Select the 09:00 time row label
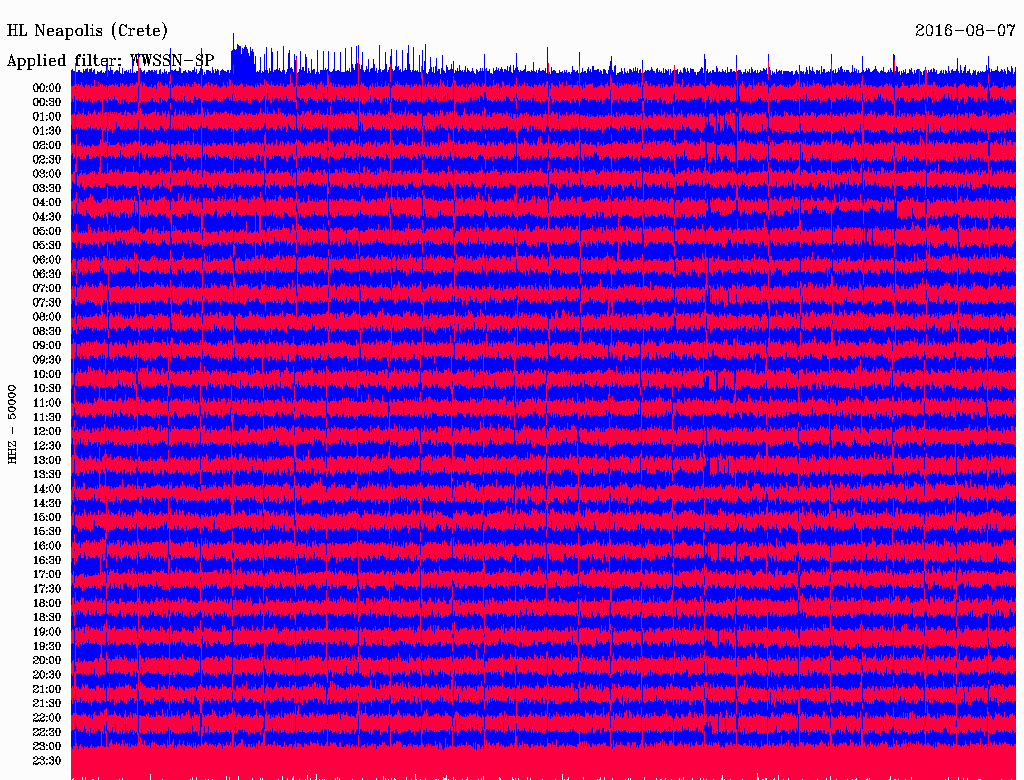Viewport: 1024px width, 780px height. point(47,346)
